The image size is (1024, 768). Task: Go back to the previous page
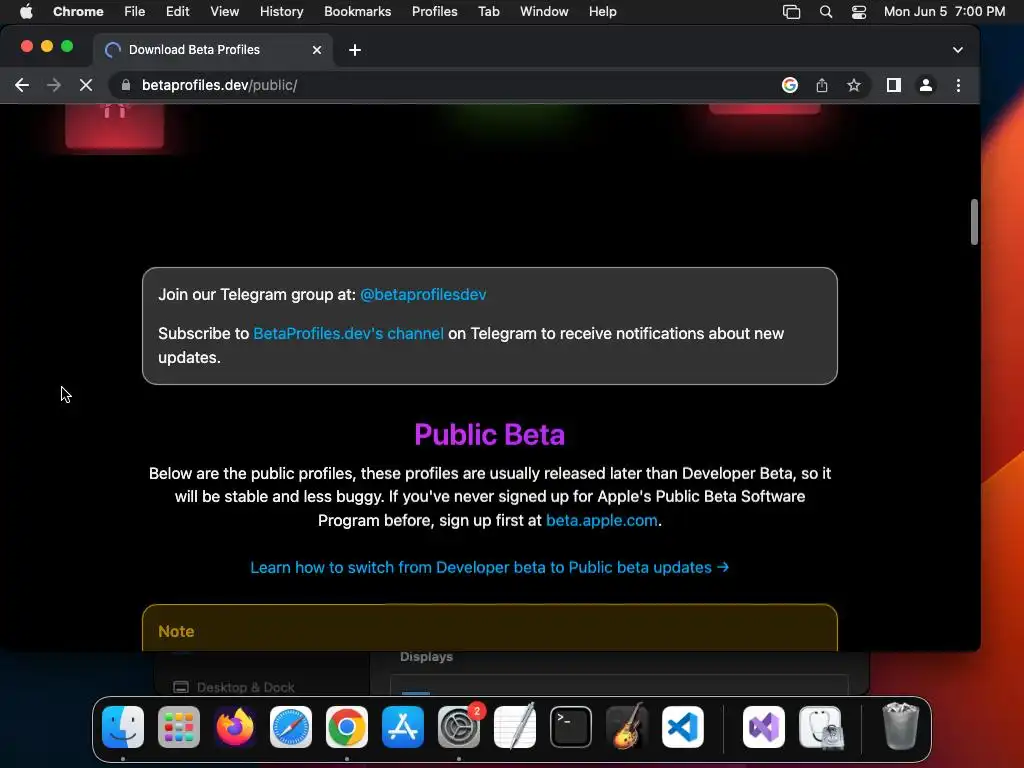[22, 85]
